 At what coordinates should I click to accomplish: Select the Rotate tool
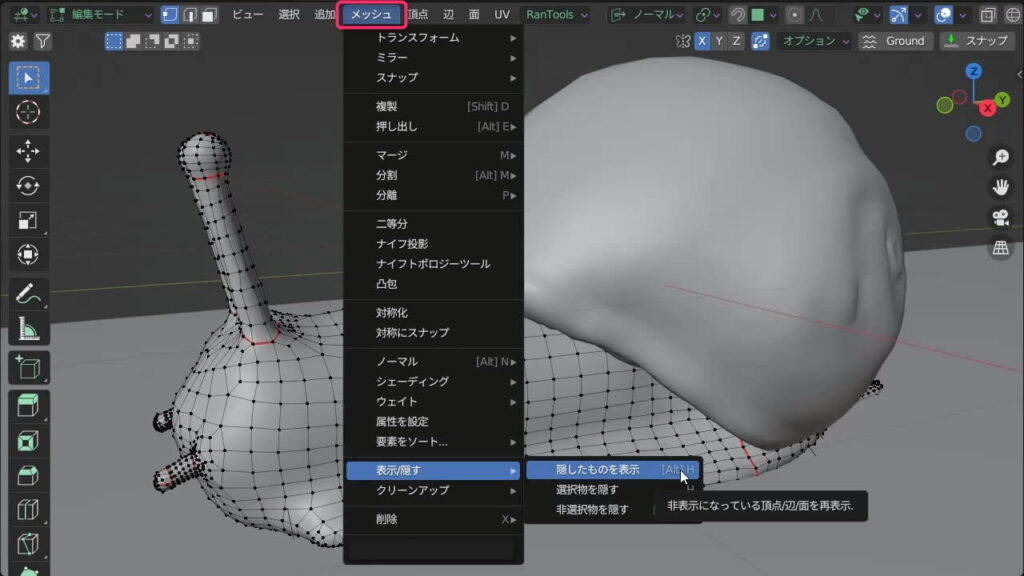pyautogui.click(x=28, y=186)
